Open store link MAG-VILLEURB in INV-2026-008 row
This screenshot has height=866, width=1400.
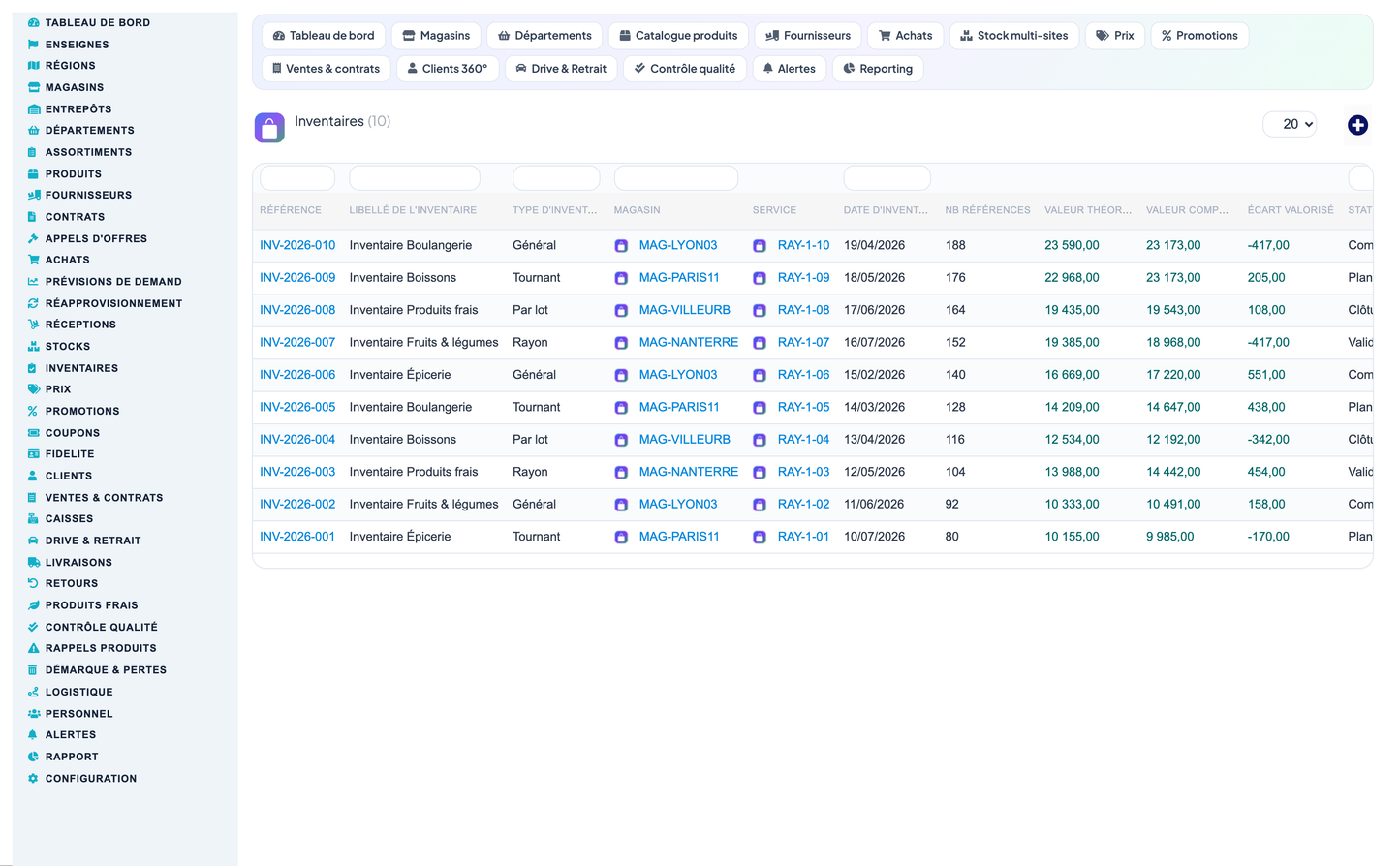pos(684,310)
